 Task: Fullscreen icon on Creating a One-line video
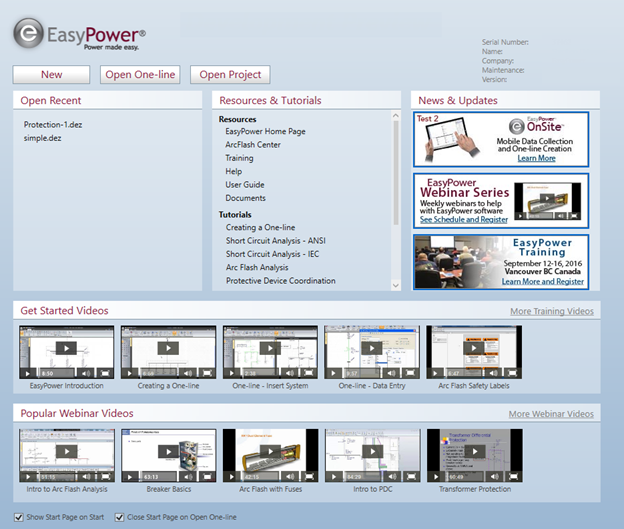click(207, 373)
